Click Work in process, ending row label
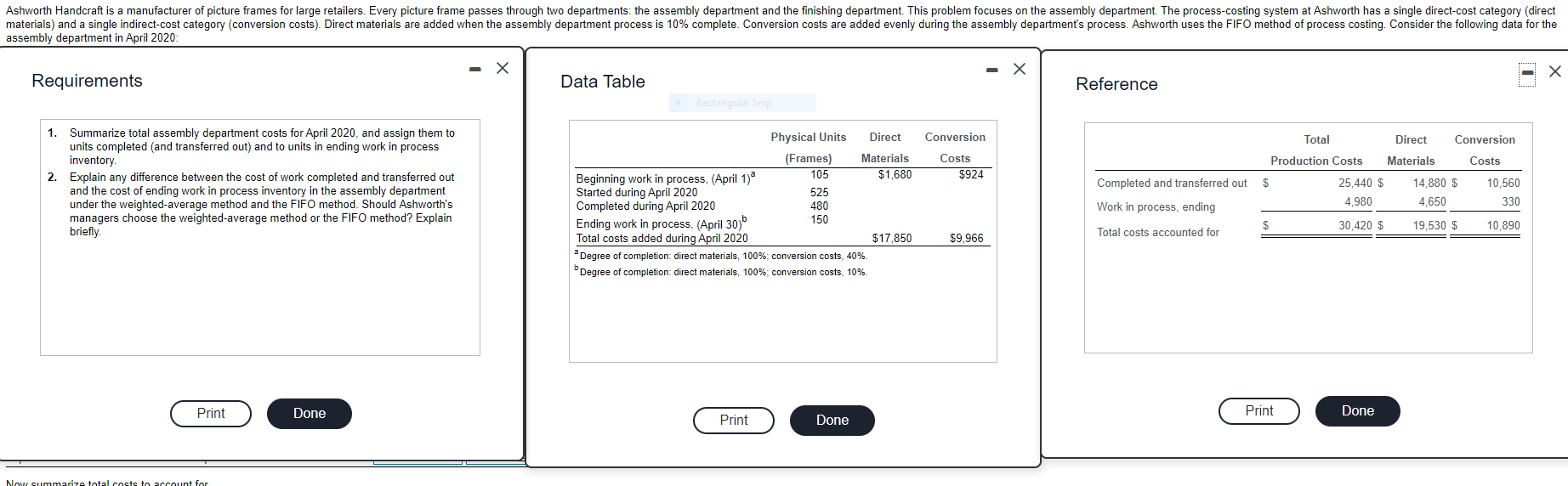The image size is (1568, 486). [1156, 206]
